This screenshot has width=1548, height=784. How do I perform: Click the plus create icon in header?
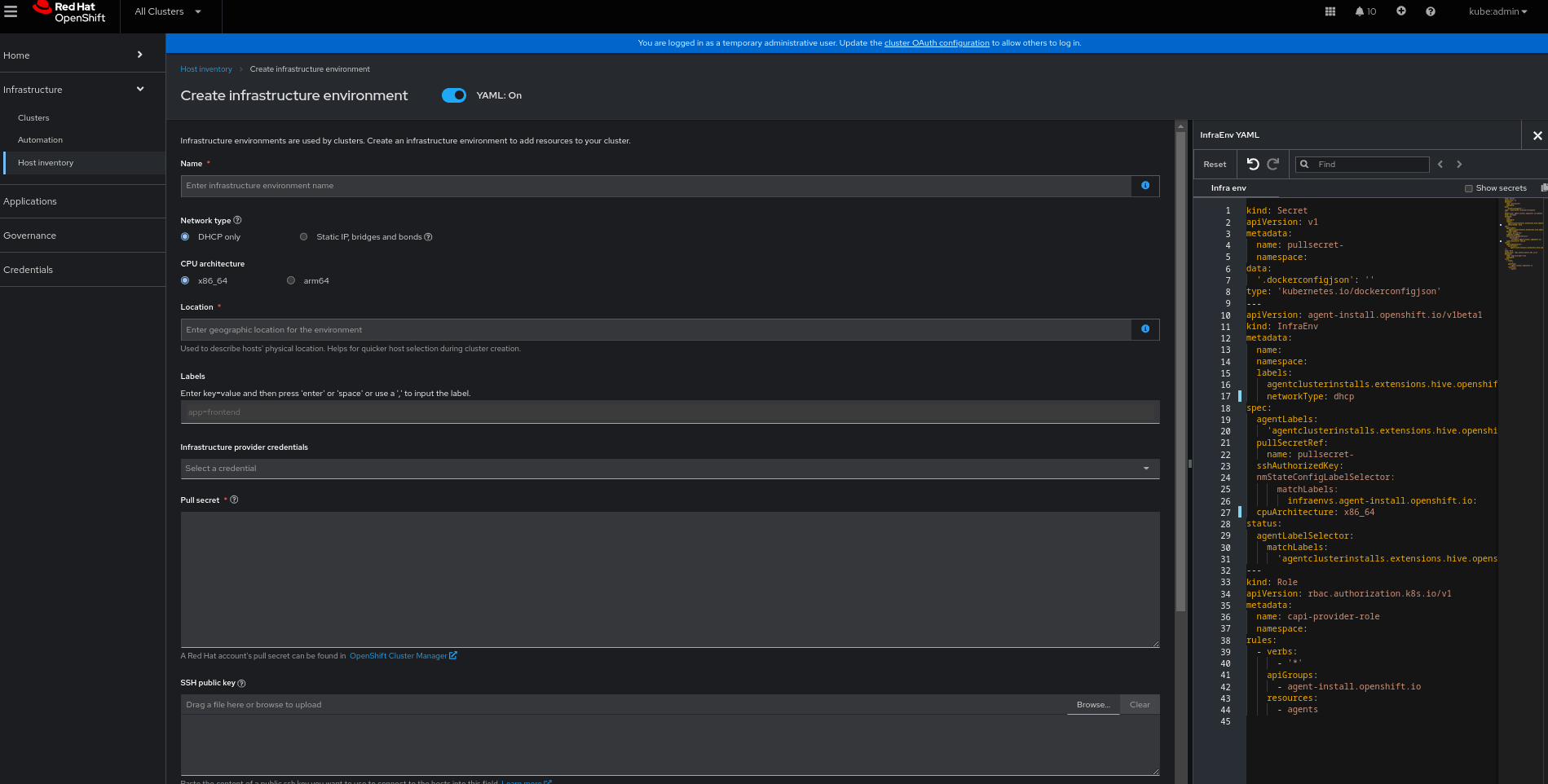click(1401, 11)
